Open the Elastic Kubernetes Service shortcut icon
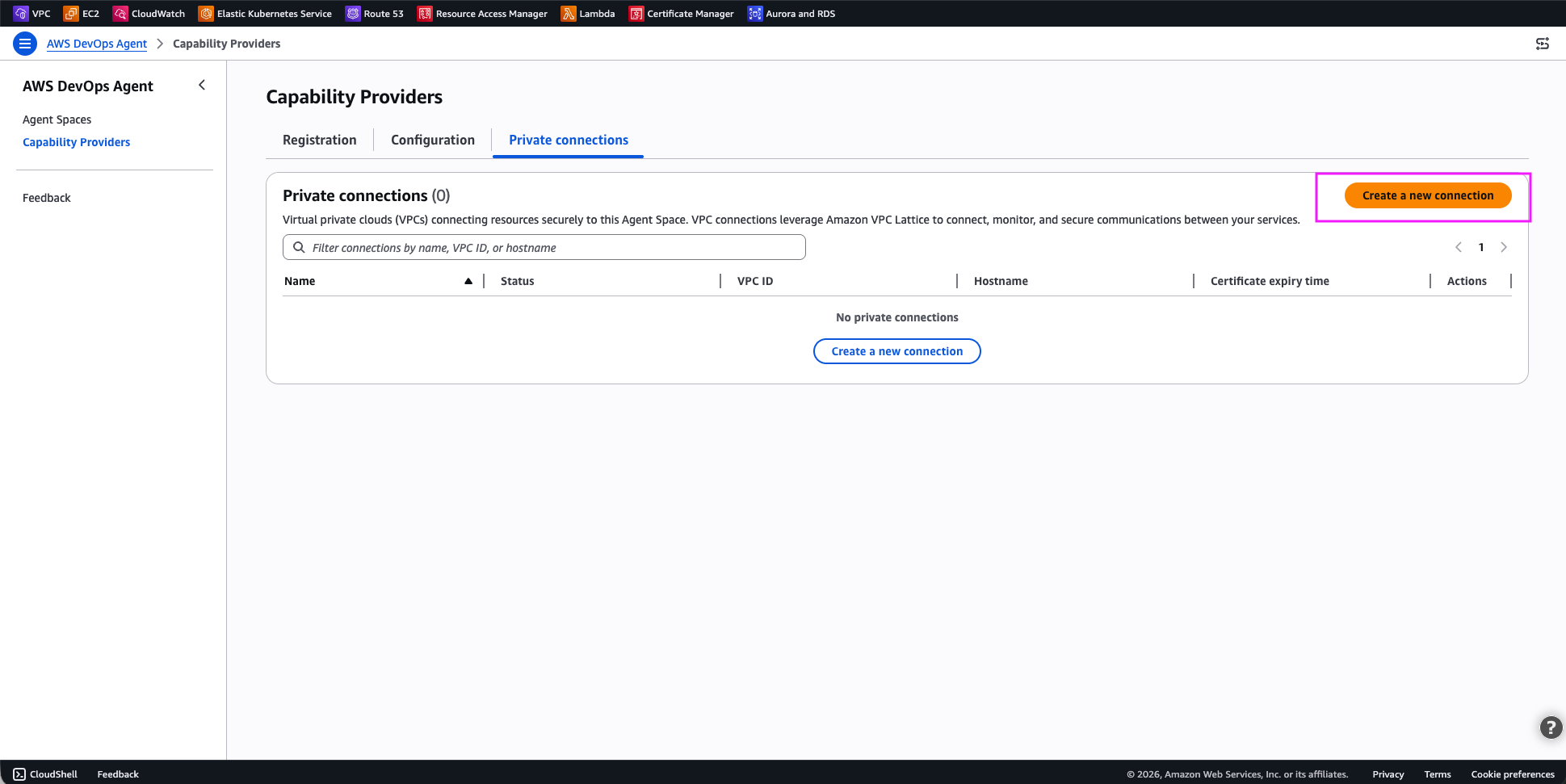The height and width of the screenshot is (784, 1566). click(206, 14)
